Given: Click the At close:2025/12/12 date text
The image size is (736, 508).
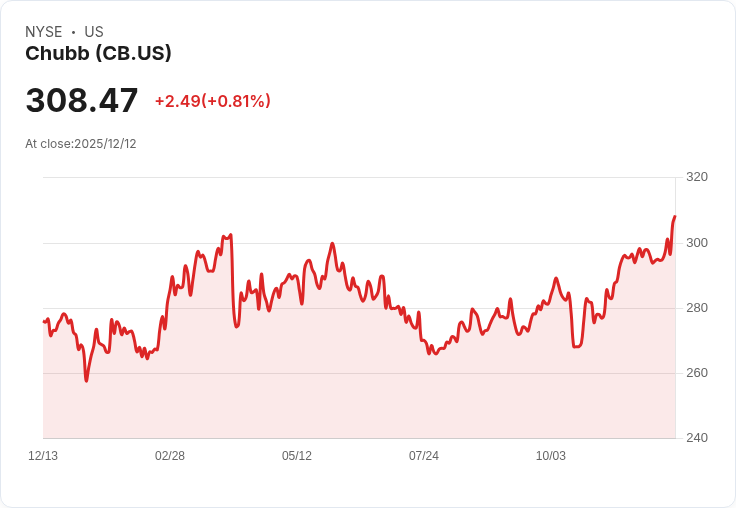Looking at the screenshot, I should tap(81, 144).
